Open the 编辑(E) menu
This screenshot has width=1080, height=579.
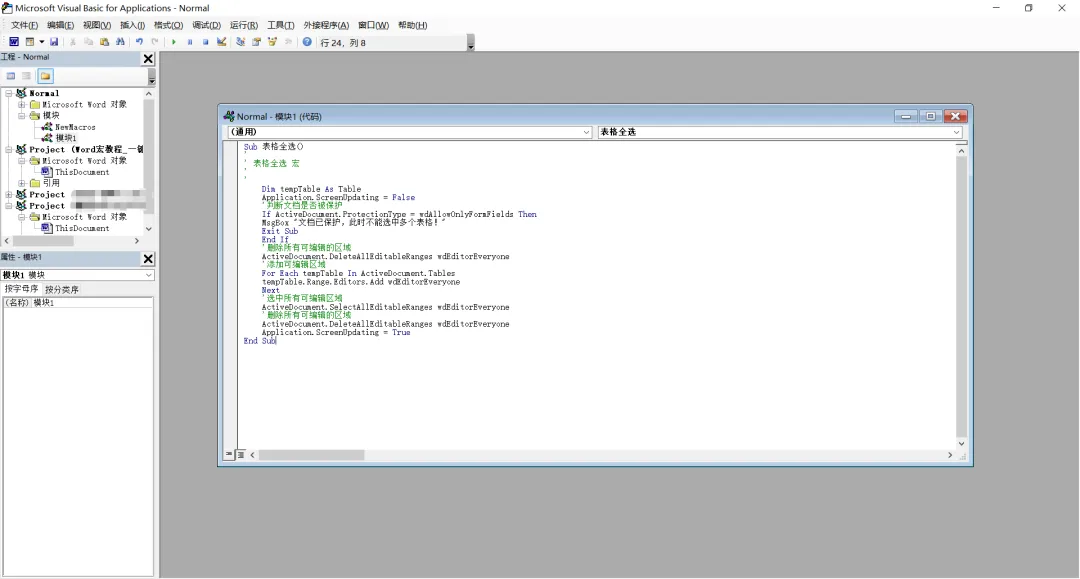pos(60,25)
